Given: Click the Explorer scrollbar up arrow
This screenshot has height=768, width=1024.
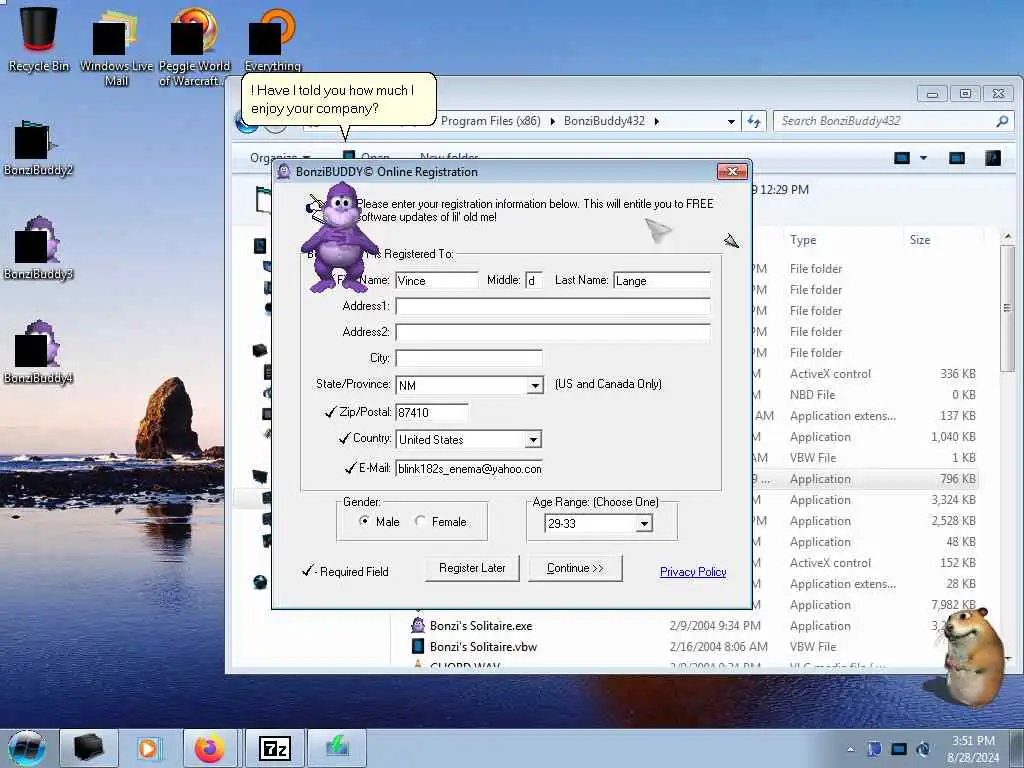Looking at the screenshot, I should pos(1008,236).
